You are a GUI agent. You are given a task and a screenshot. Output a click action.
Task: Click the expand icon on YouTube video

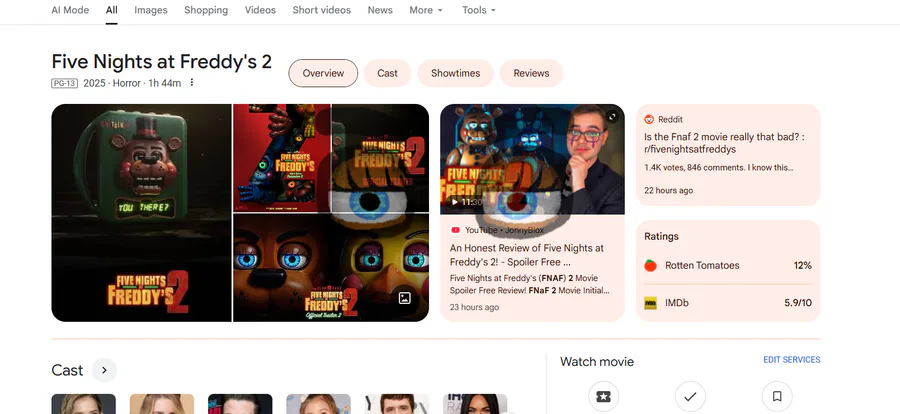point(612,117)
